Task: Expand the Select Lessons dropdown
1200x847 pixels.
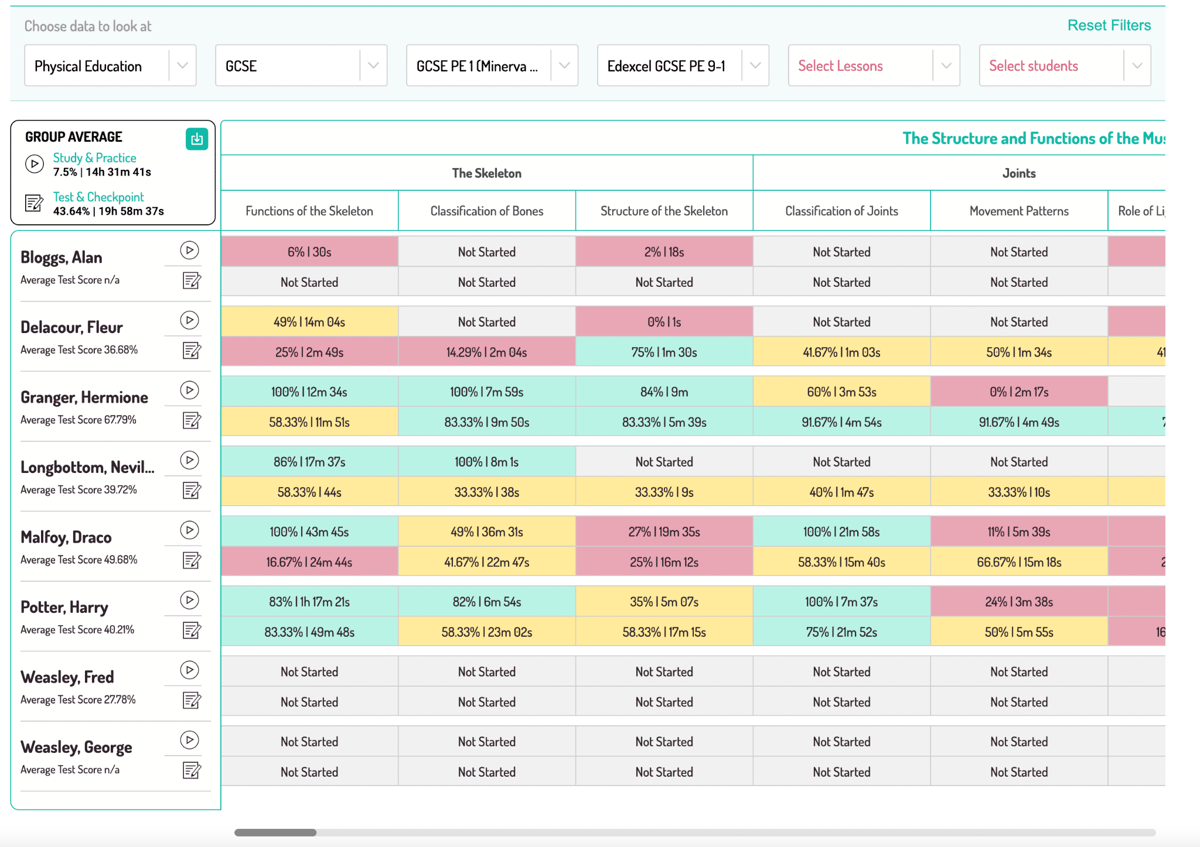Action: point(874,66)
